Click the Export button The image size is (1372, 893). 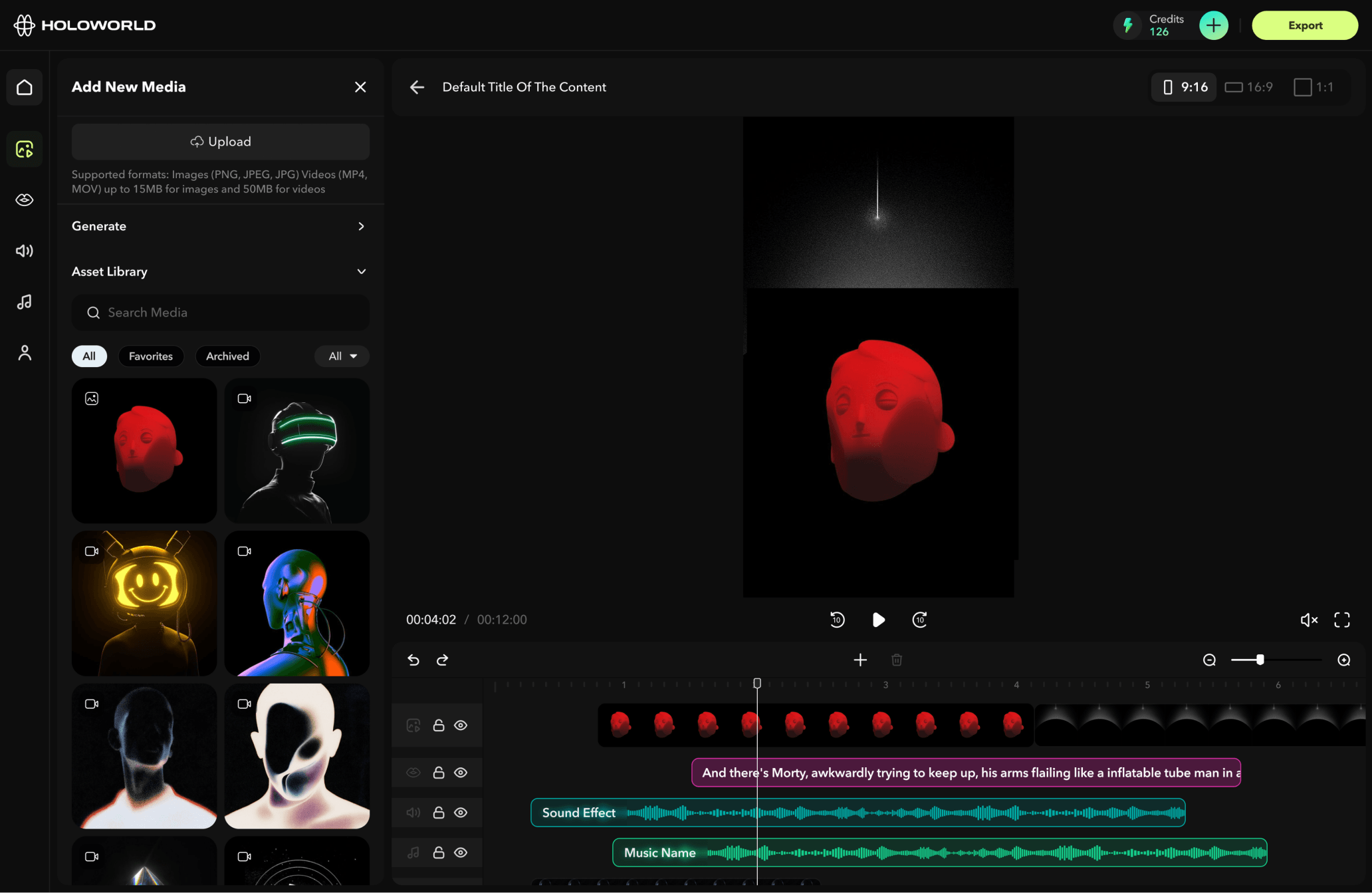pyautogui.click(x=1305, y=25)
